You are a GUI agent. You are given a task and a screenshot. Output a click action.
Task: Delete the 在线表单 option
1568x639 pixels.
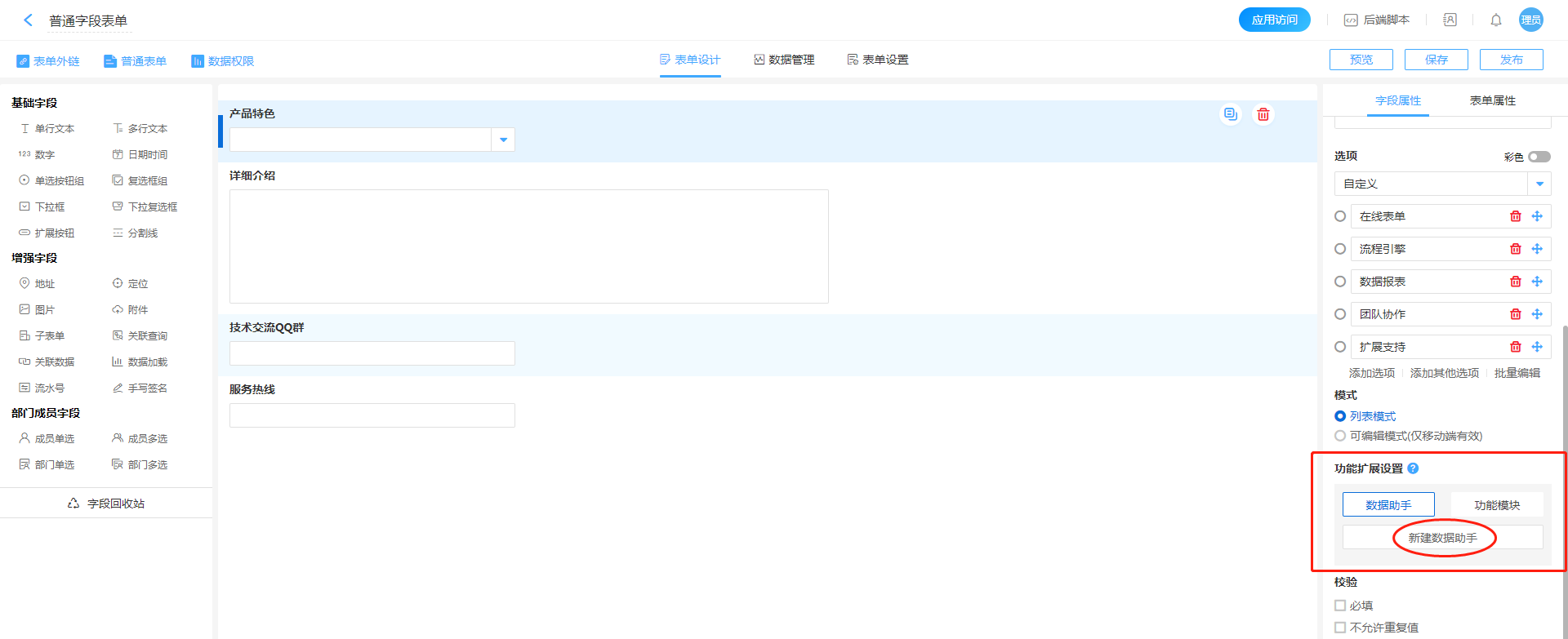tap(1515, 216)
